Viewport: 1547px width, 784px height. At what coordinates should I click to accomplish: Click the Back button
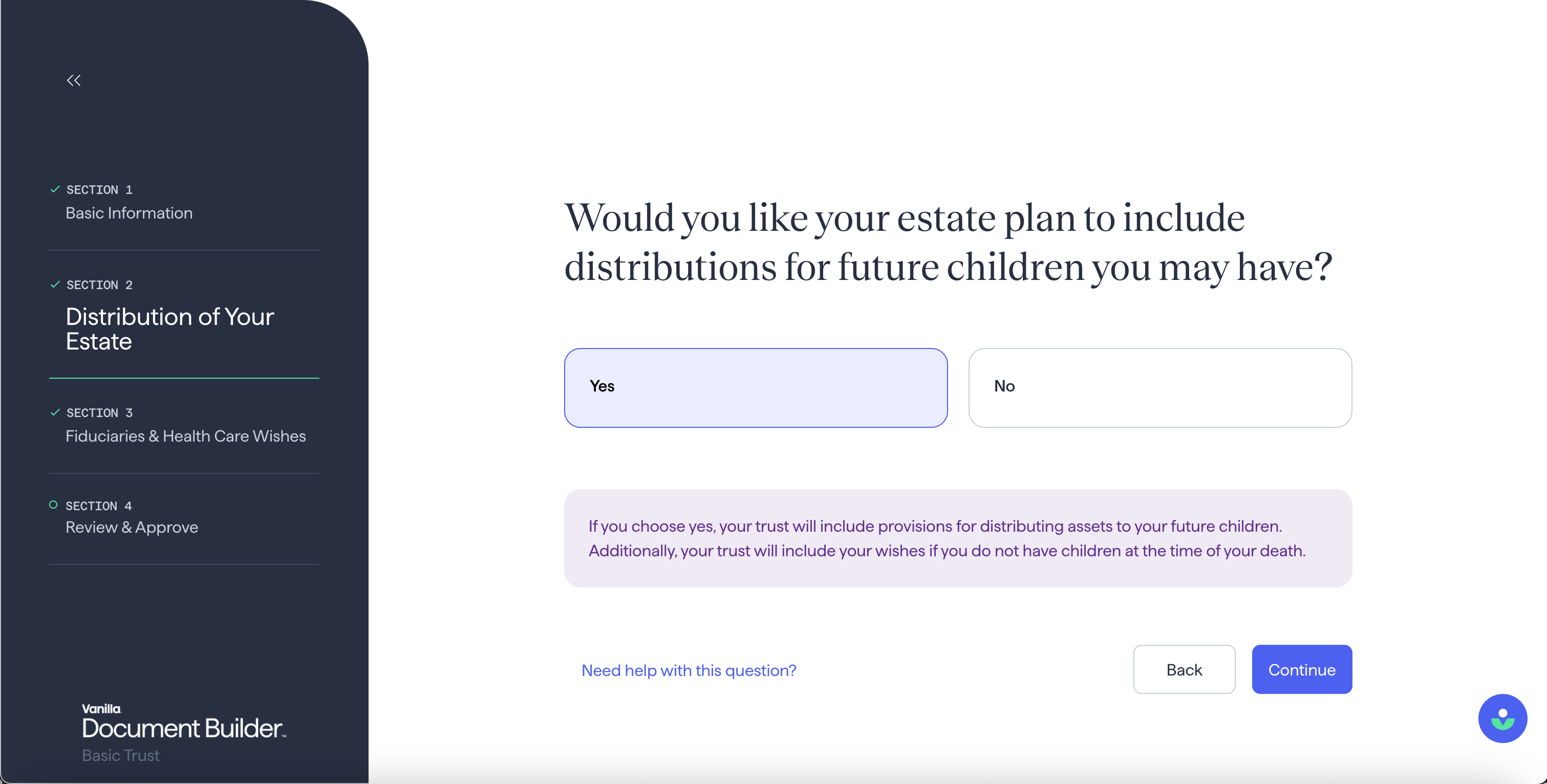(x=1184, y=669)
